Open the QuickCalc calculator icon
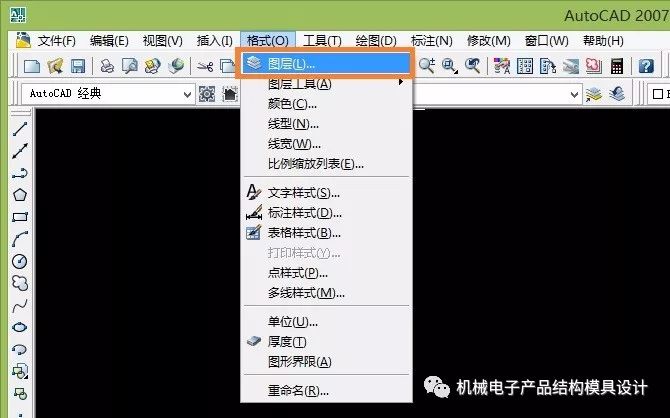 coord(617,66)
